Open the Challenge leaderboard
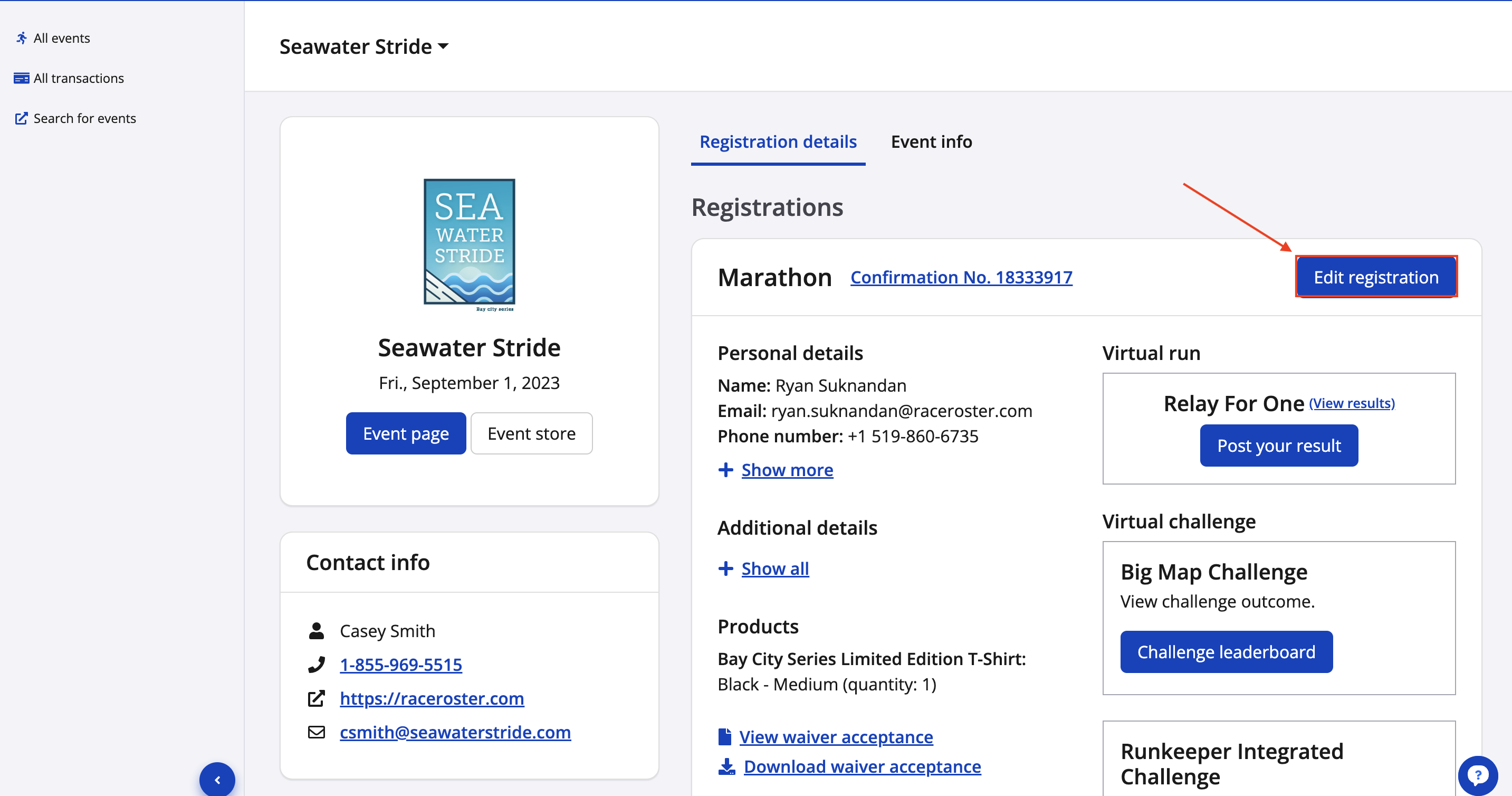1512x796 pixels. click(x=1226, y=652)
